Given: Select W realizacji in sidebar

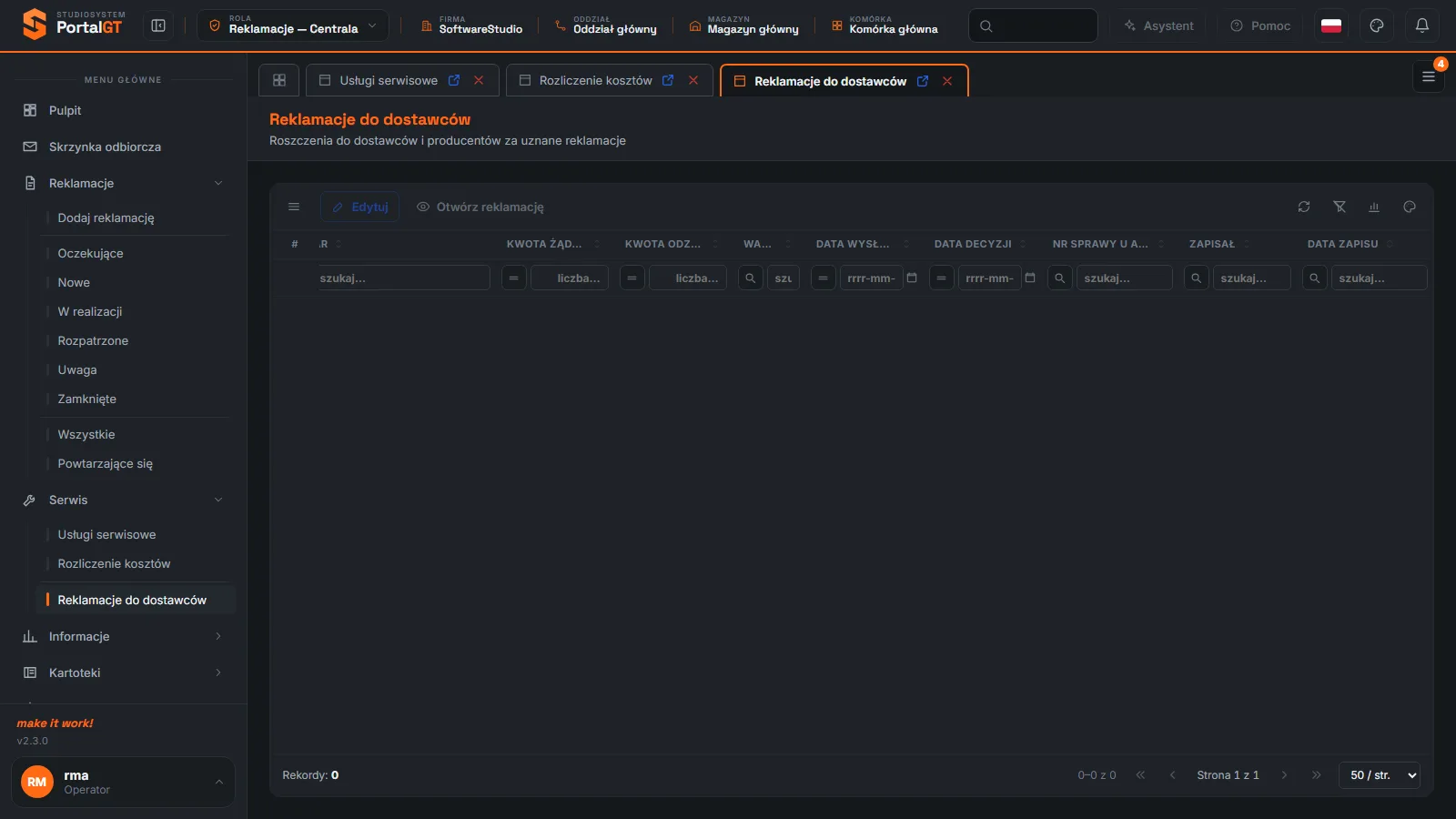Looking at the screenshot, I should point(90,311).
